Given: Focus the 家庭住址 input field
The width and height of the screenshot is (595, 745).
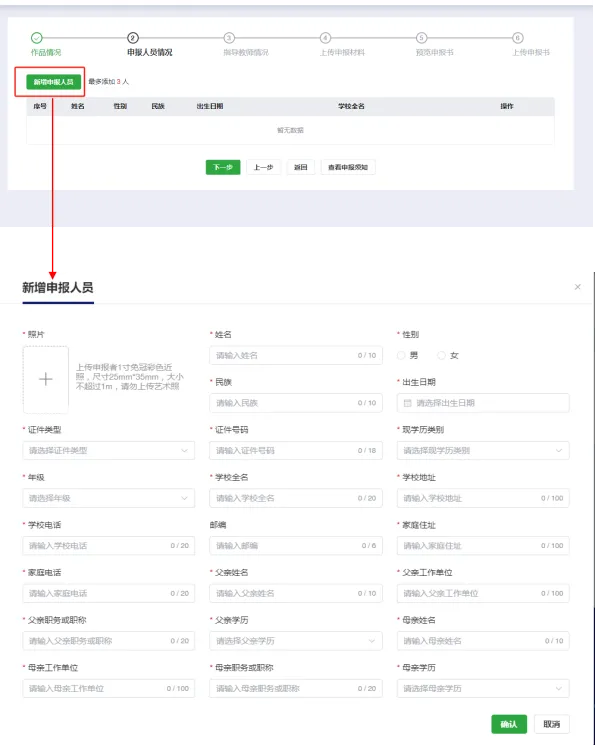Looking at the screenshot, I should coord(483,545).
